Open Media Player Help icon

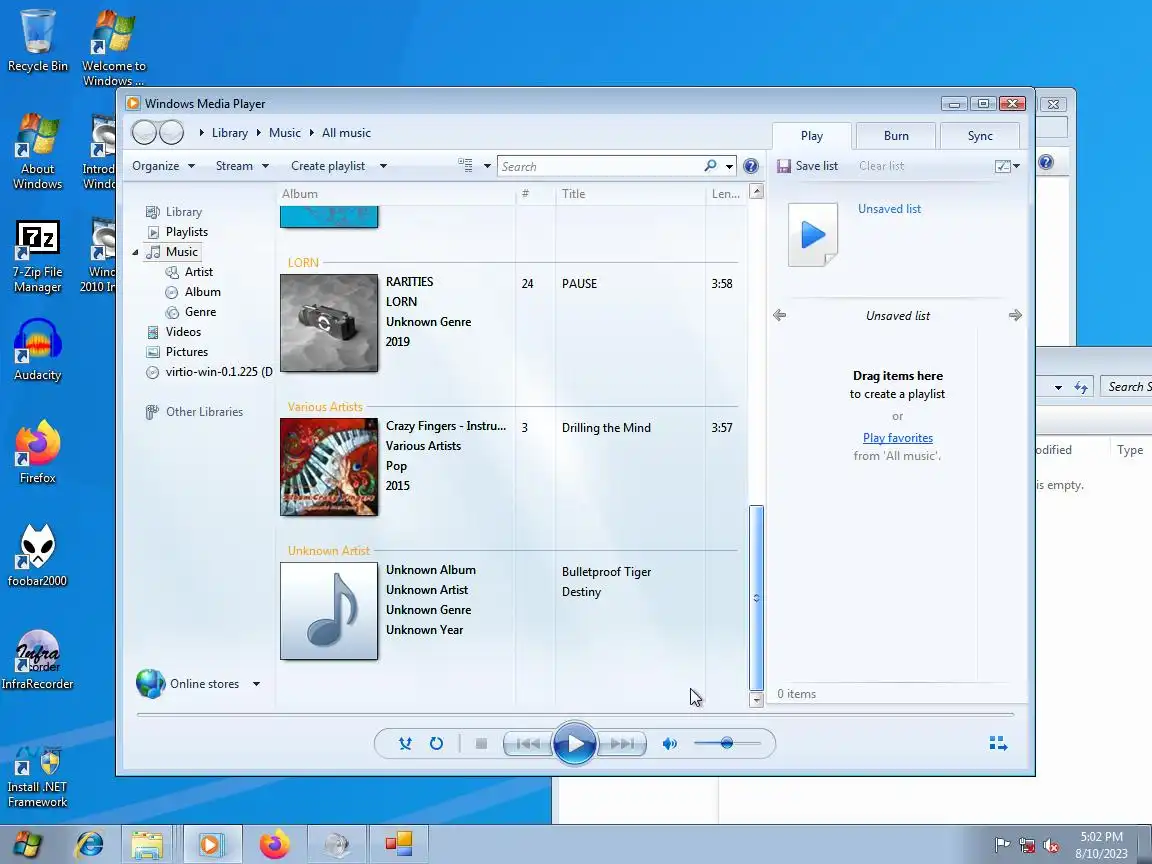pos(750,166)
